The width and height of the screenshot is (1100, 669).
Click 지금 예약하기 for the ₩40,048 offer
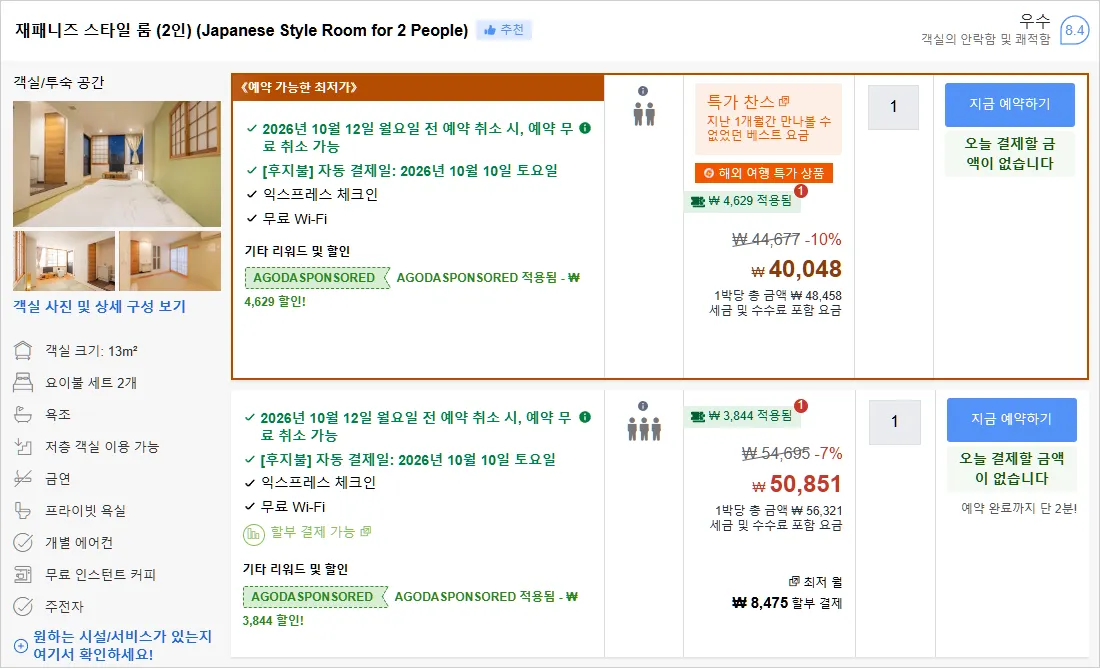click(1010, 104)
